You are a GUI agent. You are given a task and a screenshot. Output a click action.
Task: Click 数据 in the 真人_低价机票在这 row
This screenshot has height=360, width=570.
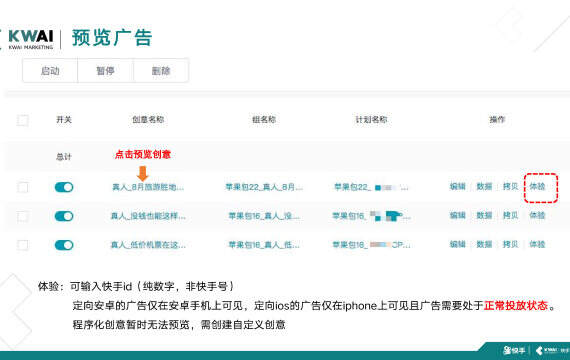[484, 244]
